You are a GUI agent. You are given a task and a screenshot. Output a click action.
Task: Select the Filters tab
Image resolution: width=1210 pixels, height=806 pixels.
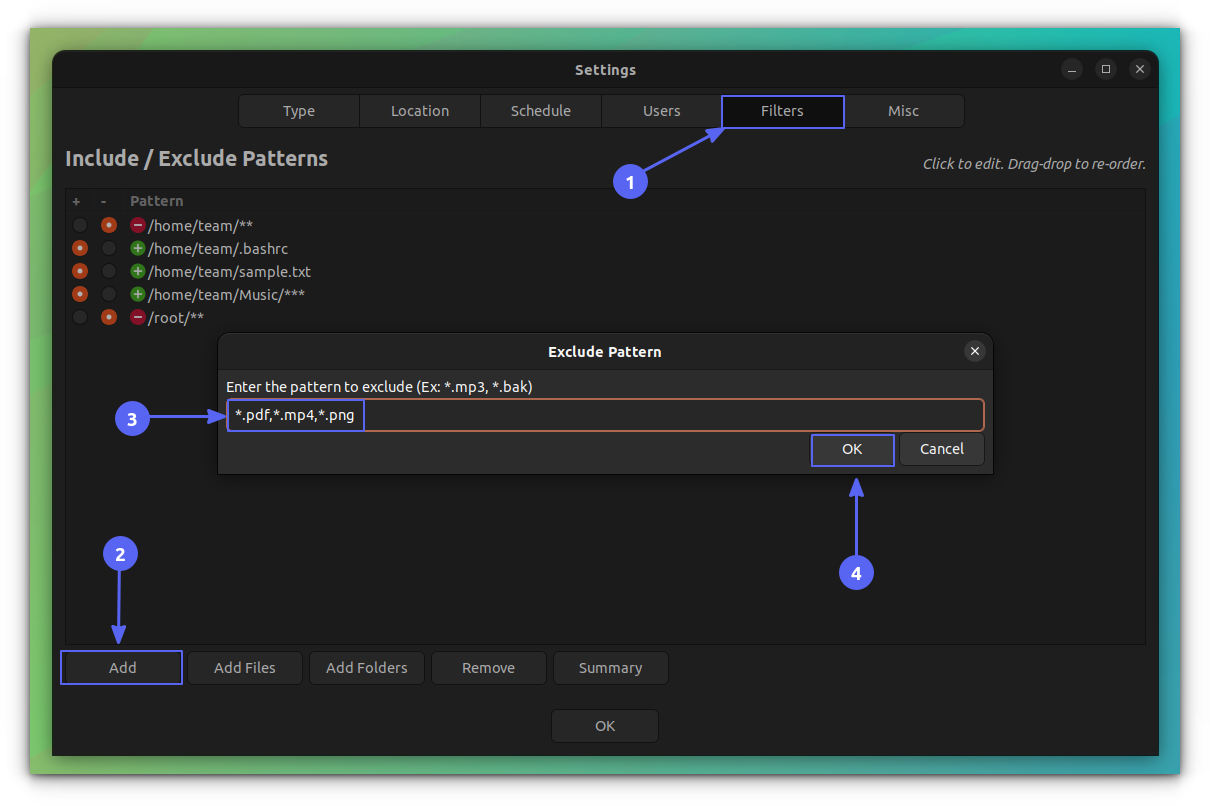(x=783, y=111)
